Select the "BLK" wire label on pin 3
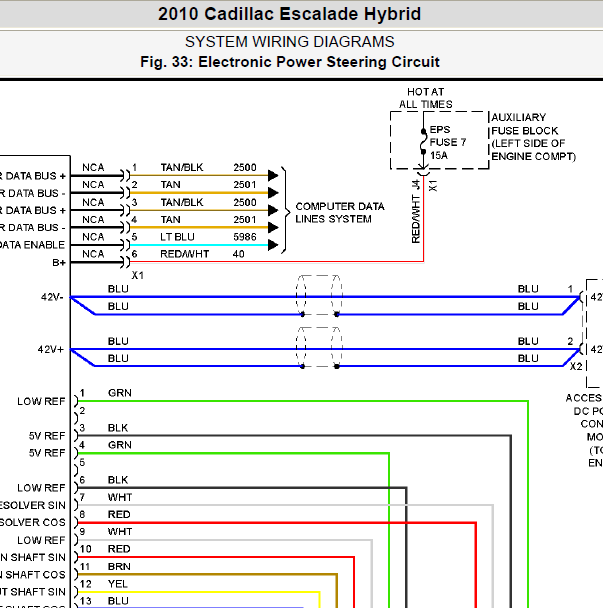 [x=118, y=428]
